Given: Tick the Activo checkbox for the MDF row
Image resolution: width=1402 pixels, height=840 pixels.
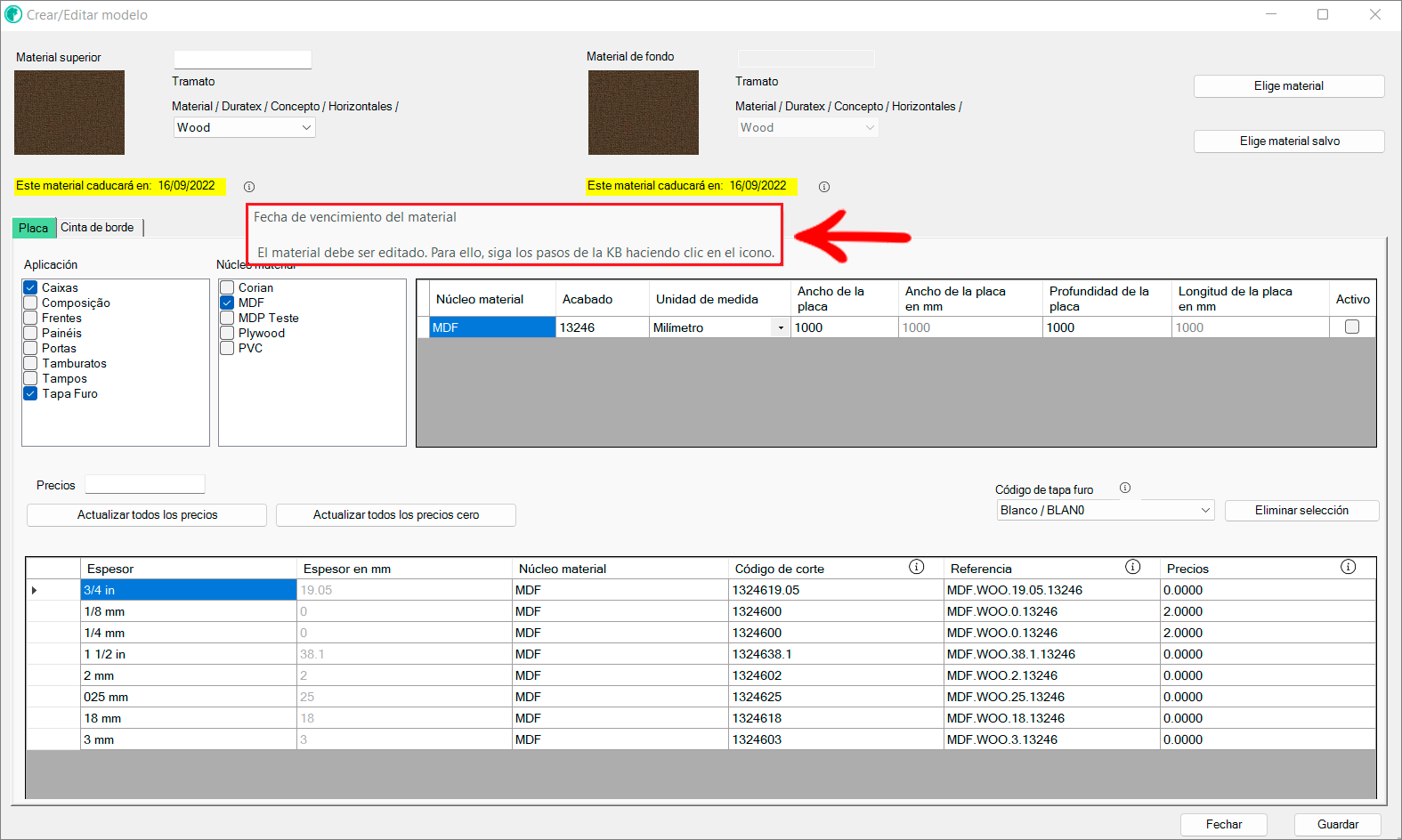Looking at the screenshot, I should (1351, 327).
